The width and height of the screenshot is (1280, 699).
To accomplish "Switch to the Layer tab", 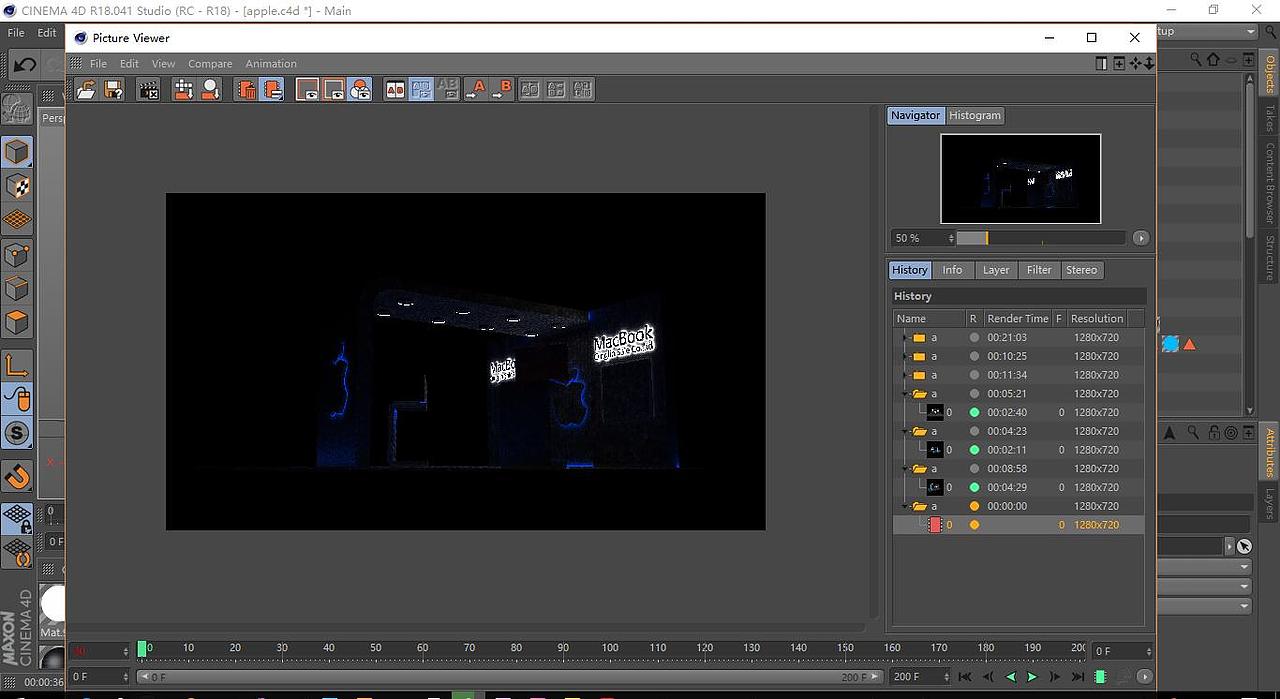I will pyautogui.click(x=996, y=270).
